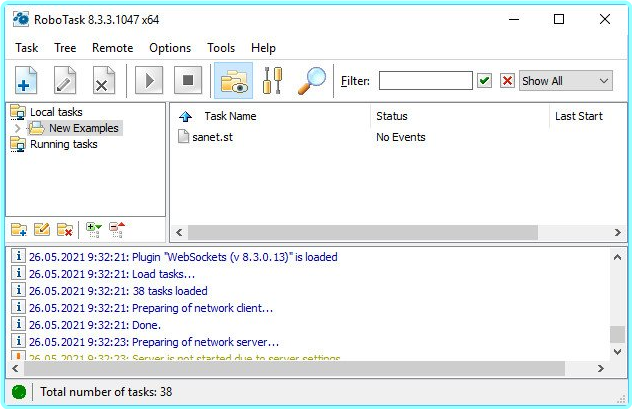Click the Edit Task pencil icon
The image size is (632, 409).
(x=64, y=81)
